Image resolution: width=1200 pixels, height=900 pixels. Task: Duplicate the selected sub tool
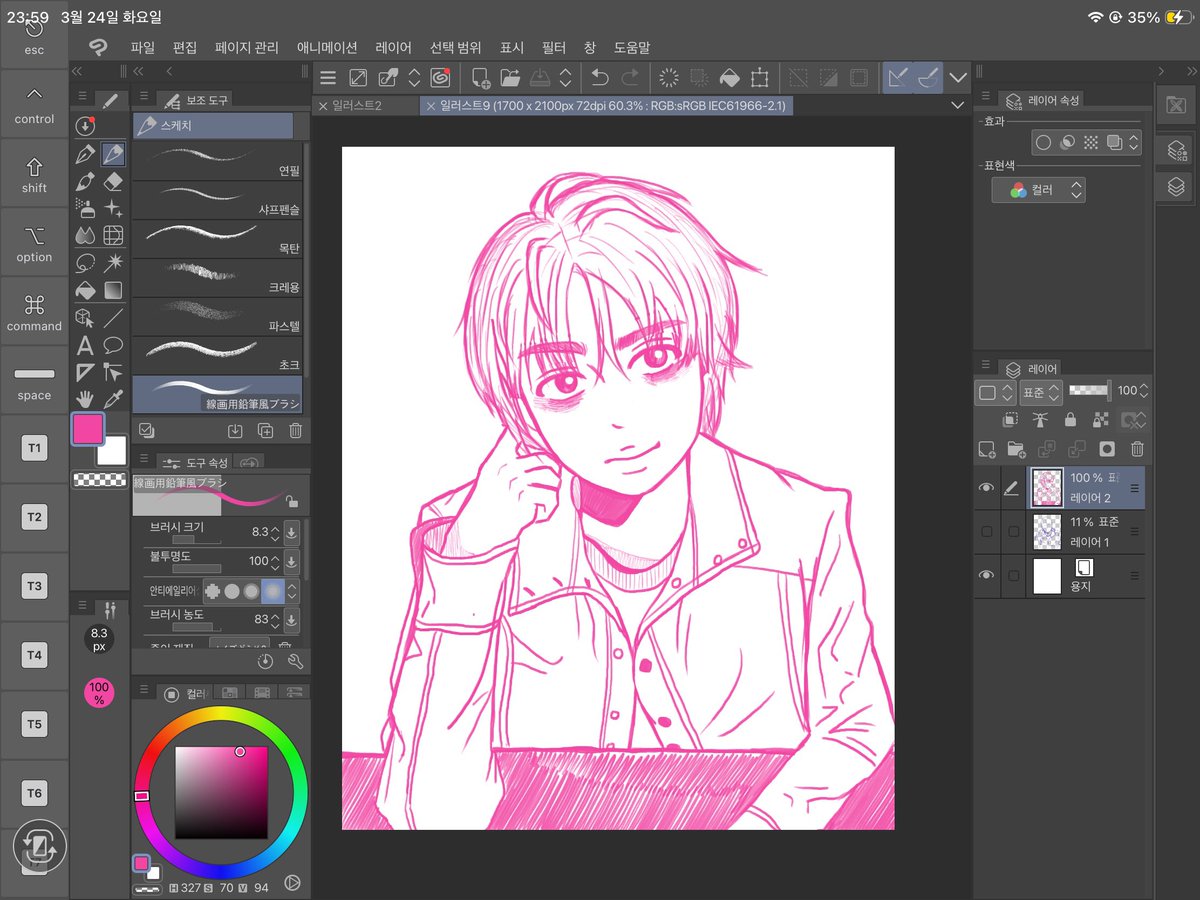coord(265,431)
